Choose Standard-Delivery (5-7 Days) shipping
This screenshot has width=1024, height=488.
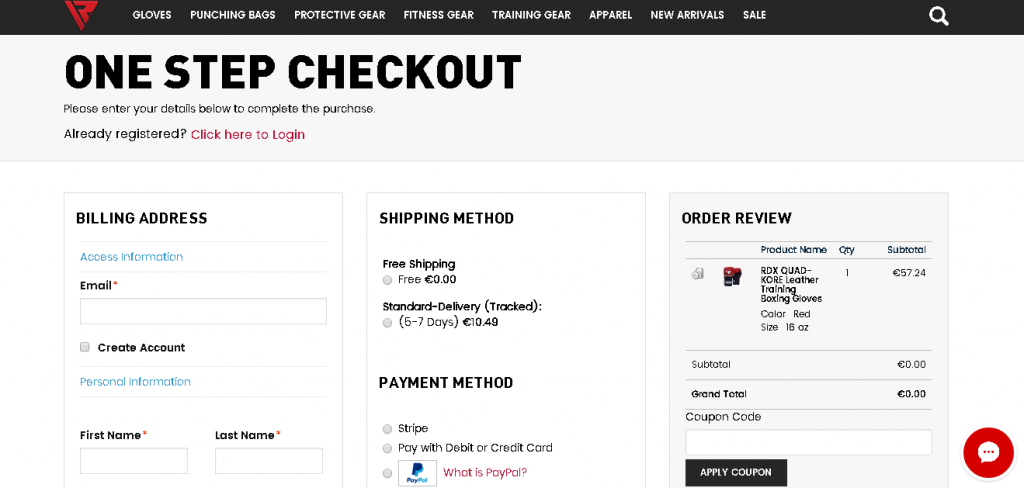(387, 323)
